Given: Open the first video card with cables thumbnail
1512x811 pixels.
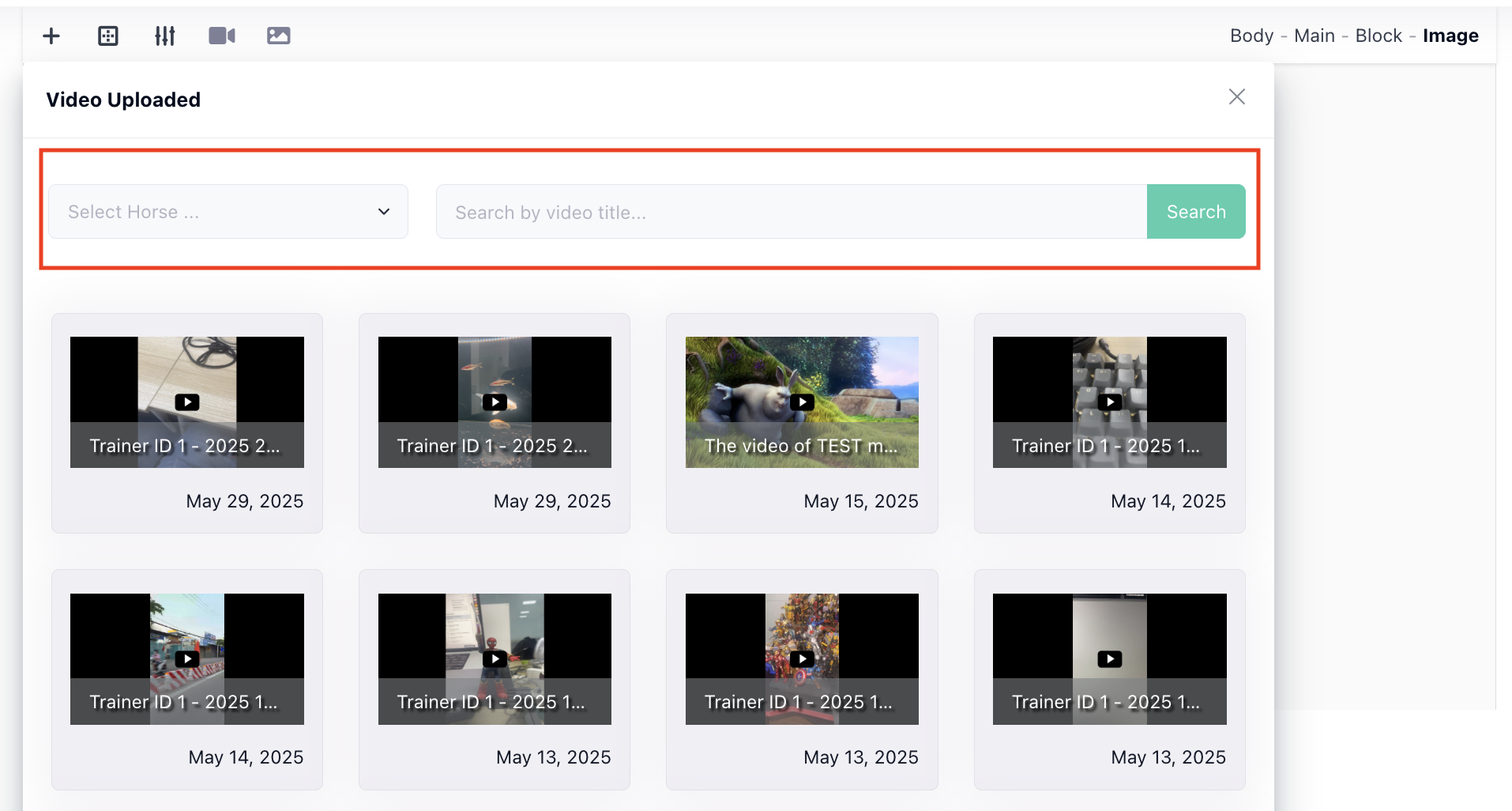Looking at the screenshot, I should [x=187, y=402].
